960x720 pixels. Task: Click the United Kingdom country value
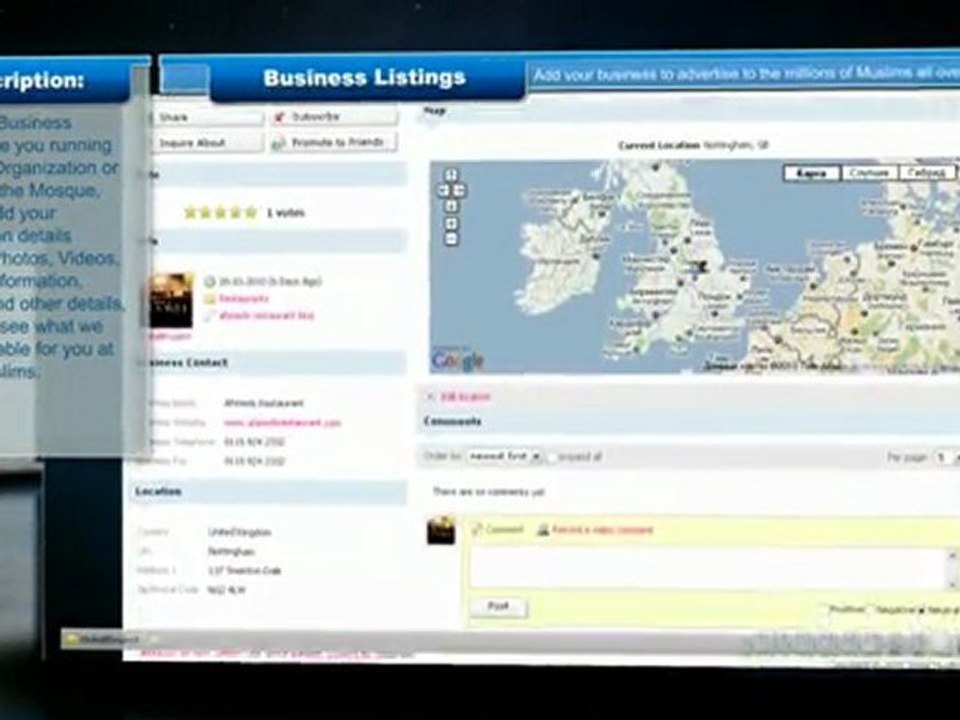coord(239,532)
